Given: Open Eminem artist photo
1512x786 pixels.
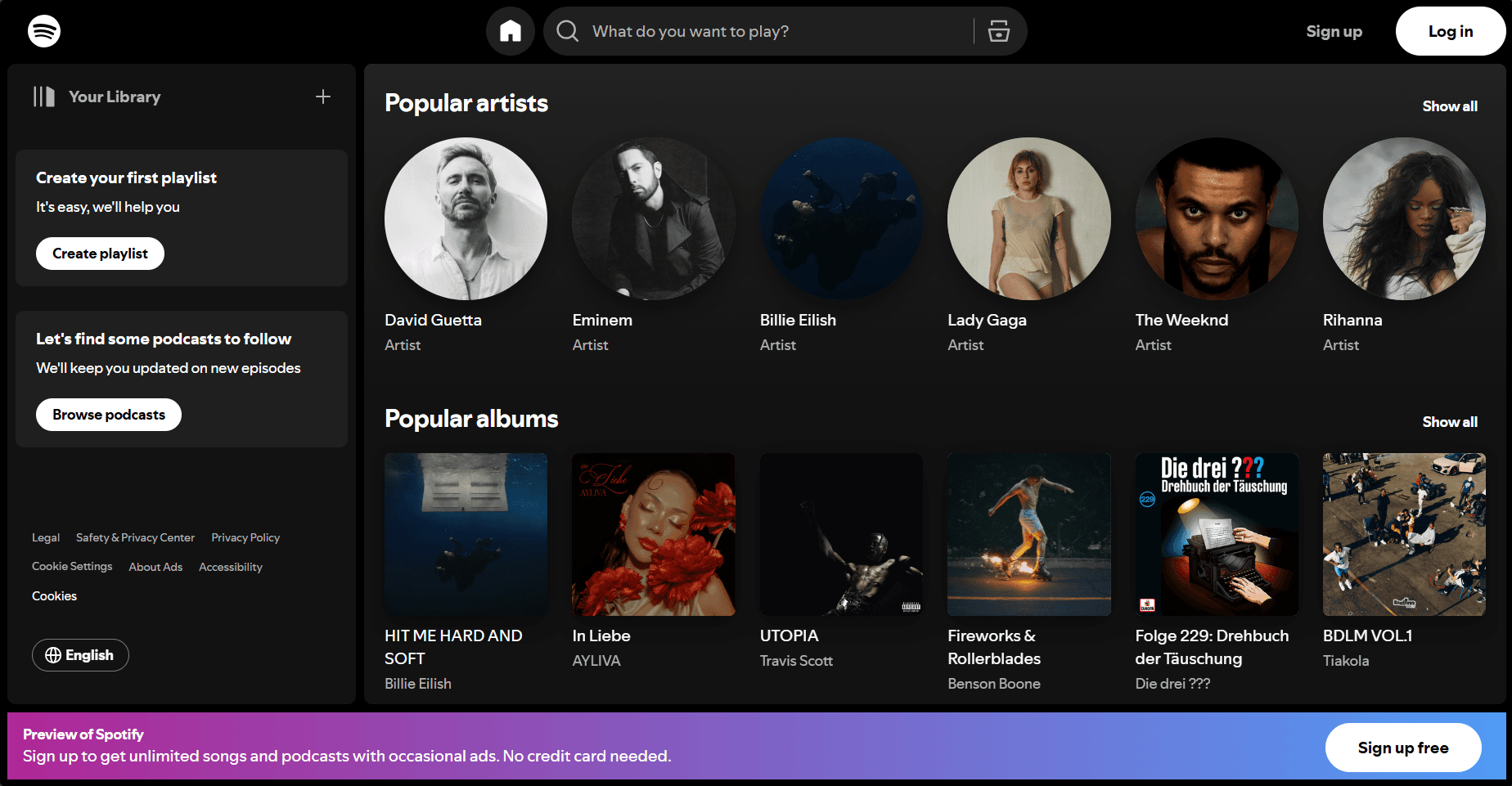Looking at the screenshot, I should [x=654, y=218].
